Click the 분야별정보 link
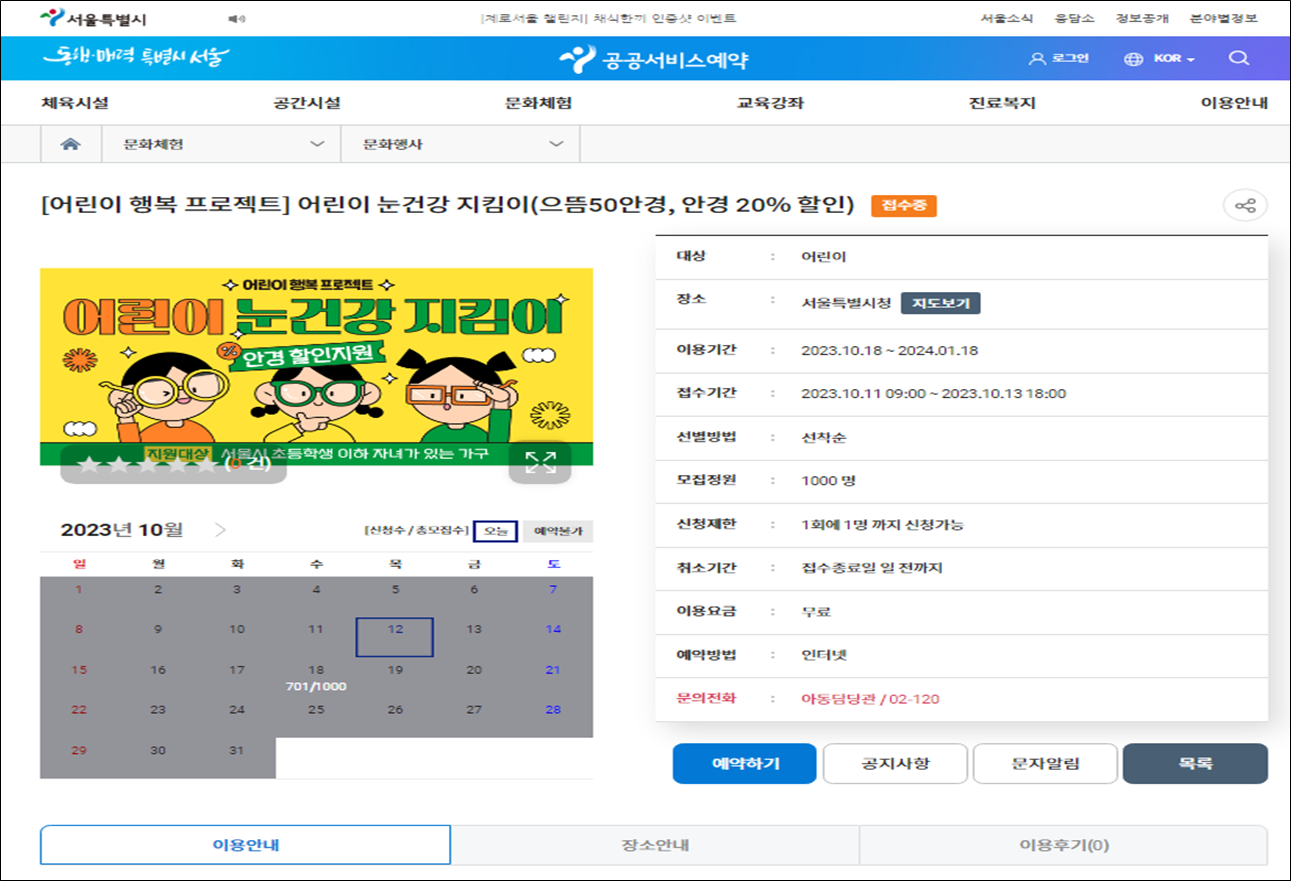Screen dimensions: 1291x881 pyautogui.click(x=1223, y=19)
